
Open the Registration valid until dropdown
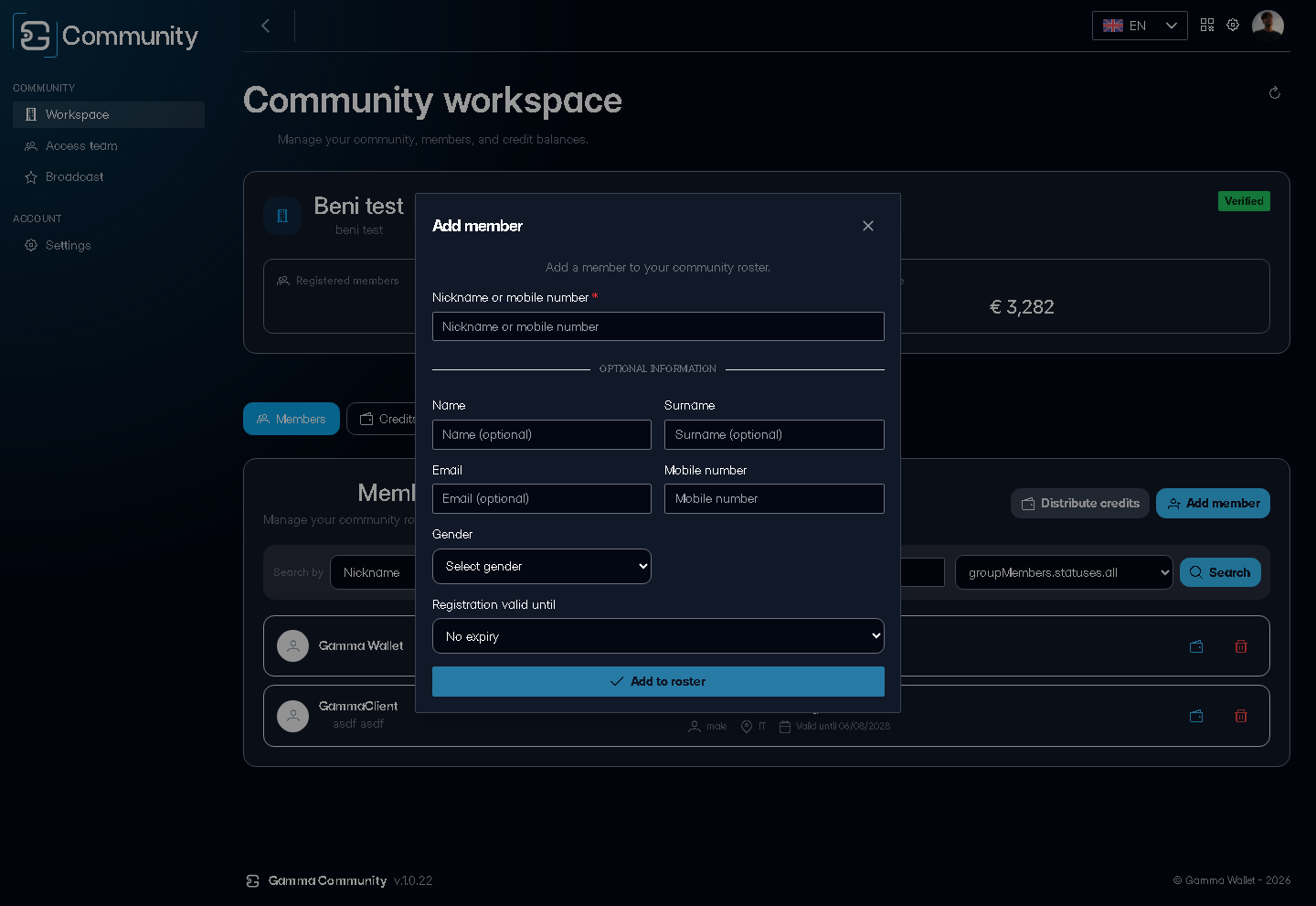pyautogui.click(x=658, y=636)
